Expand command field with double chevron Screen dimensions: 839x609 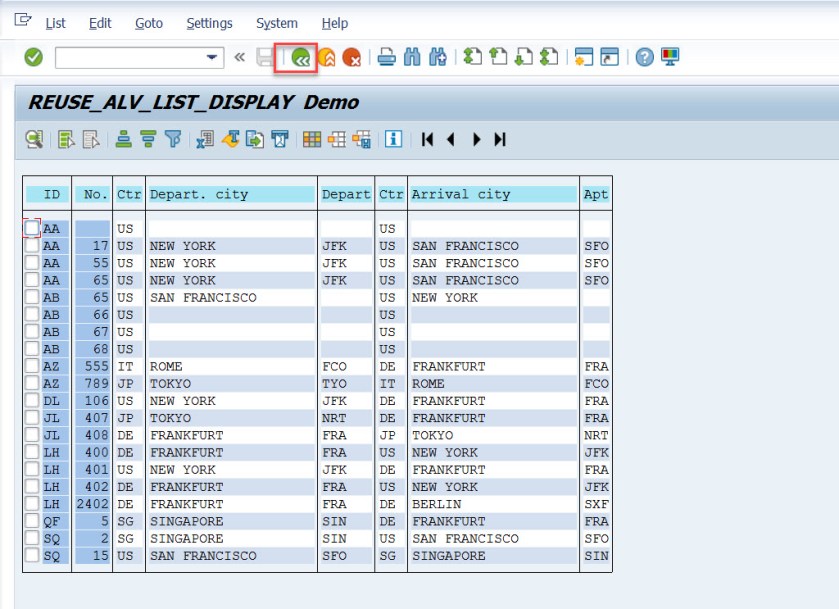pos(240,57)
